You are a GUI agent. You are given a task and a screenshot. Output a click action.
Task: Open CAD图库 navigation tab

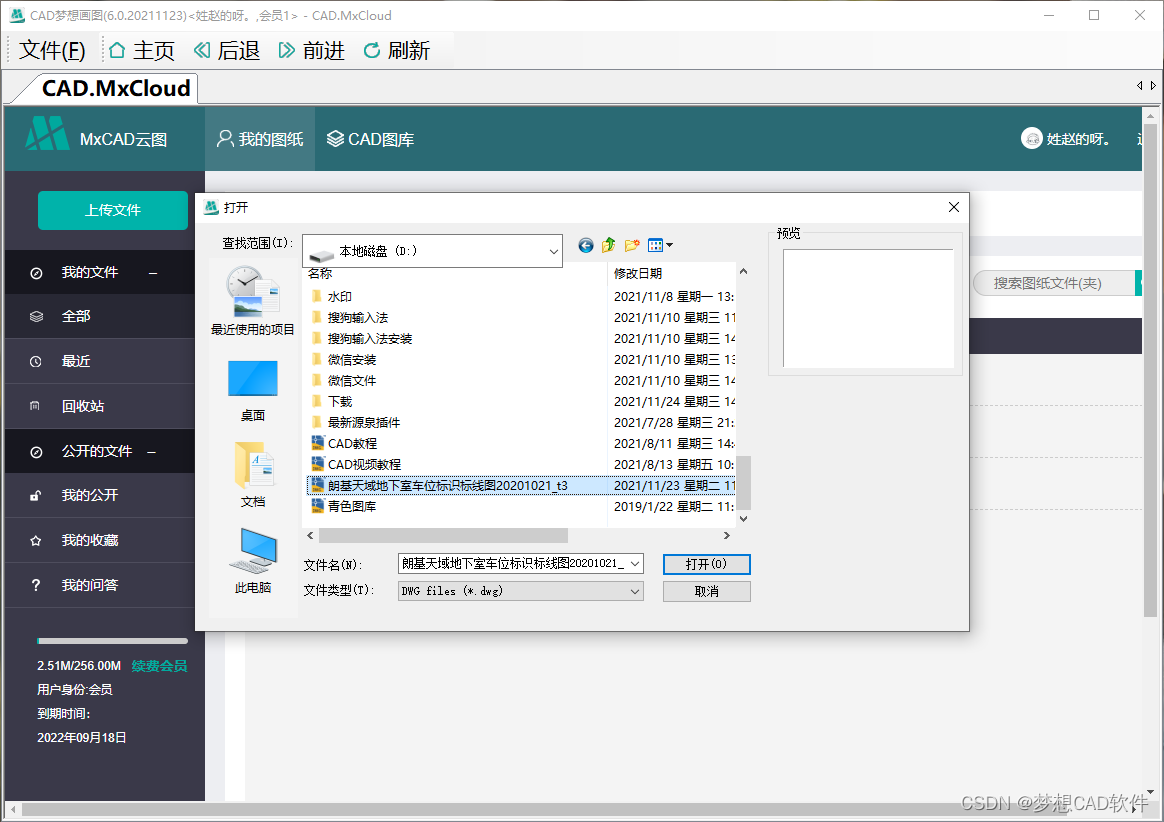[370, 139]
